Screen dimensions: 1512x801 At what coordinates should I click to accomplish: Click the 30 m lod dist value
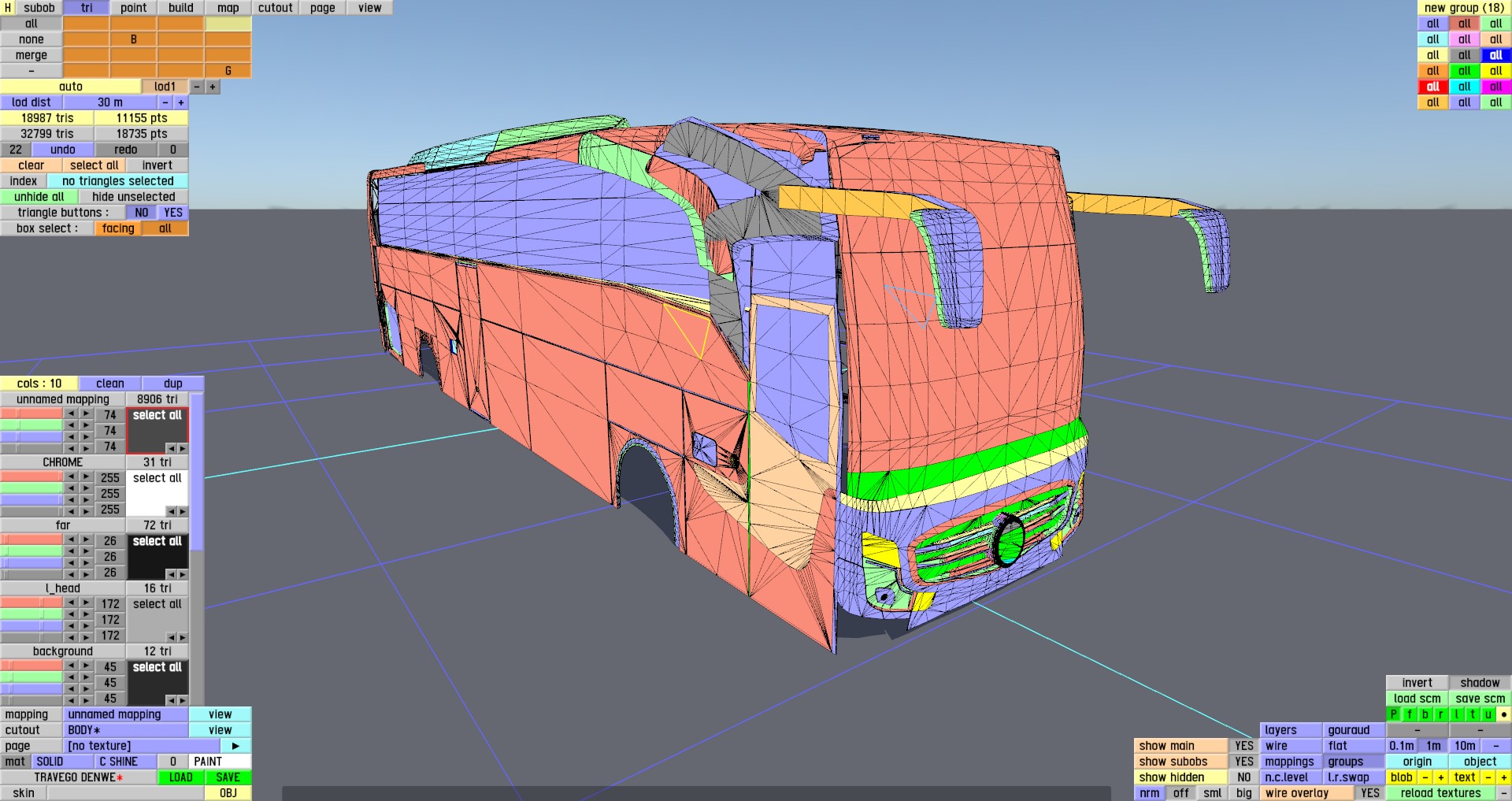click(x=110, y=102)
